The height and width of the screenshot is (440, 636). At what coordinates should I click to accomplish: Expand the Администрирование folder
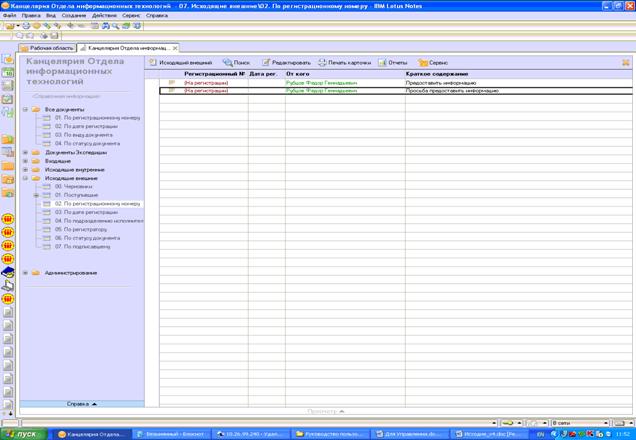point(25,273)
